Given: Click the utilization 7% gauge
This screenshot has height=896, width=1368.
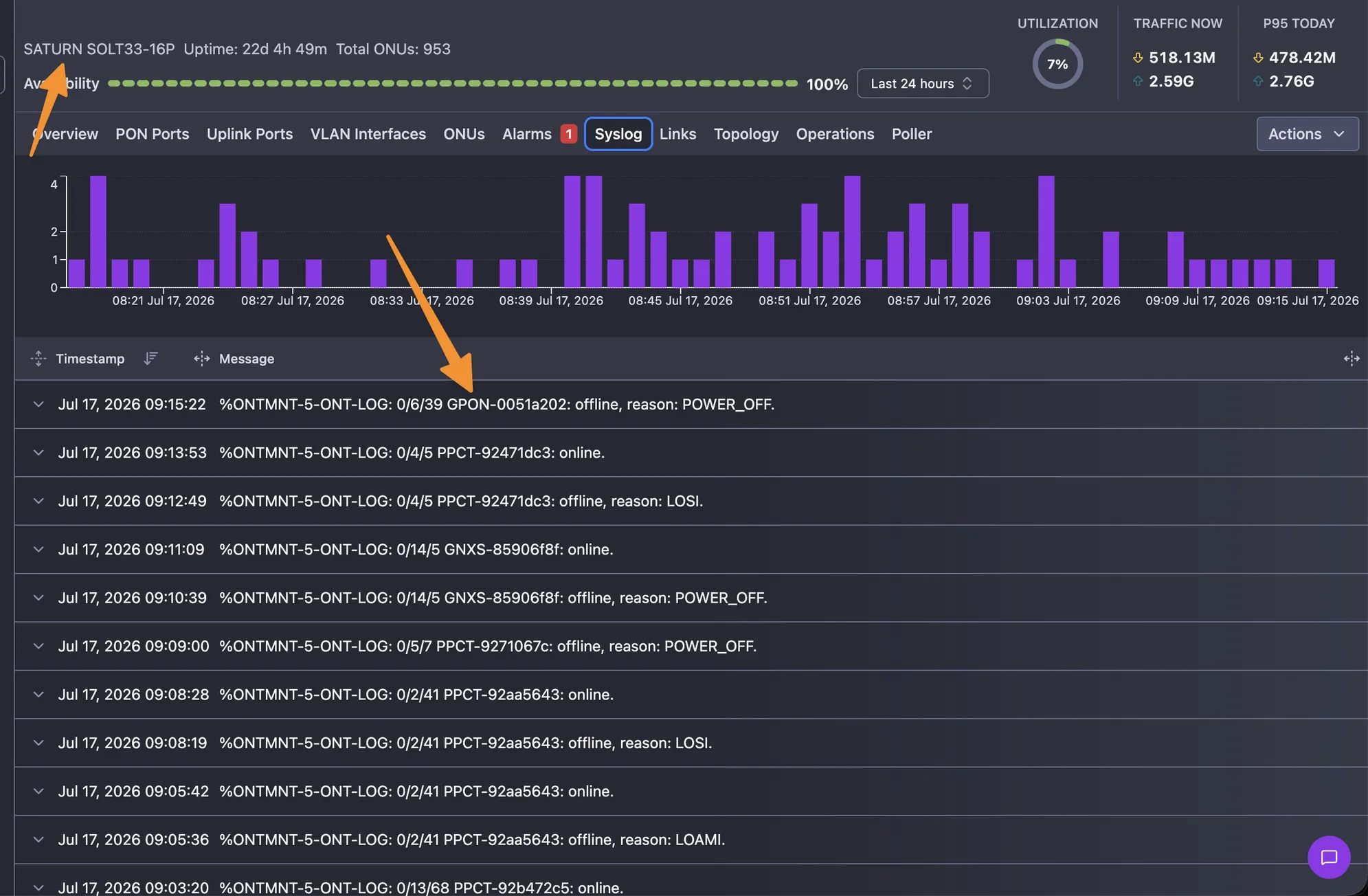Looking at the screenshot, I should click(x=1057, y=64).
